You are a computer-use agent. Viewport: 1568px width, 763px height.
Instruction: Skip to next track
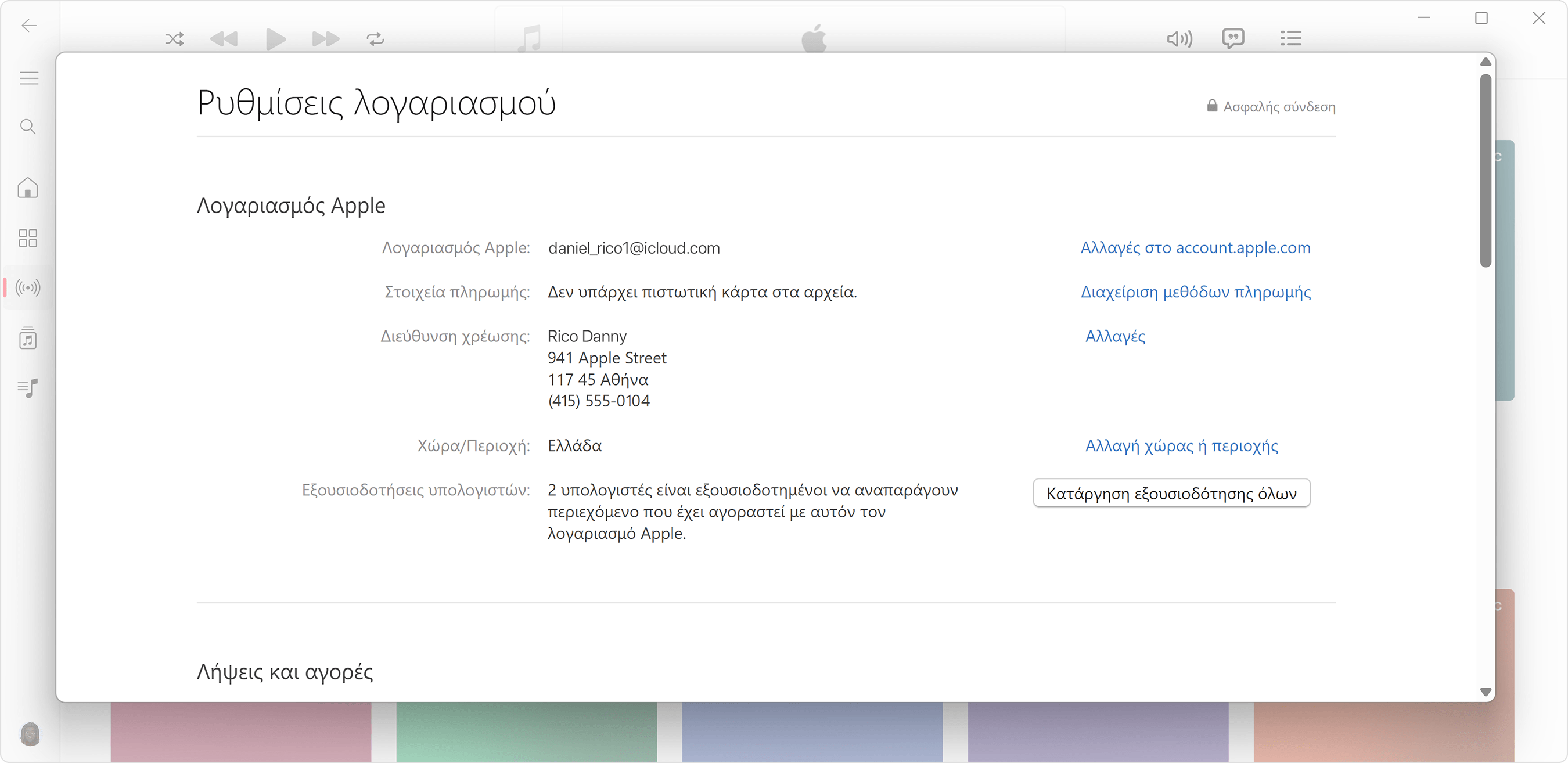click(x=326, y=39)
